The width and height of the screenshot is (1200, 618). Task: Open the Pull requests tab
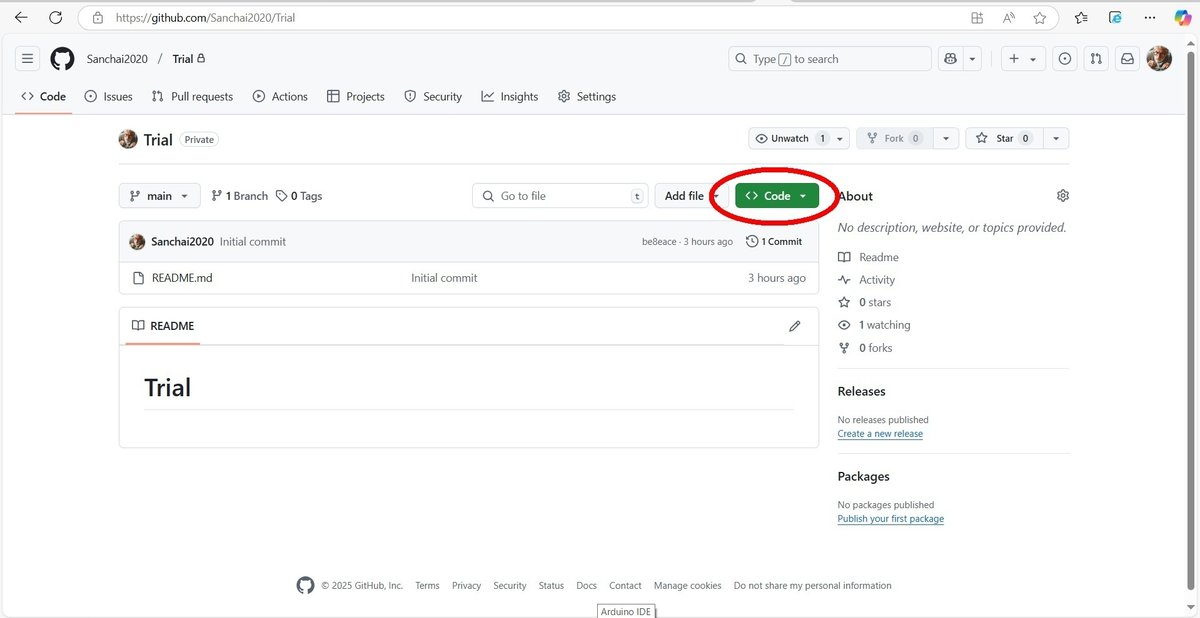point(192,96)
